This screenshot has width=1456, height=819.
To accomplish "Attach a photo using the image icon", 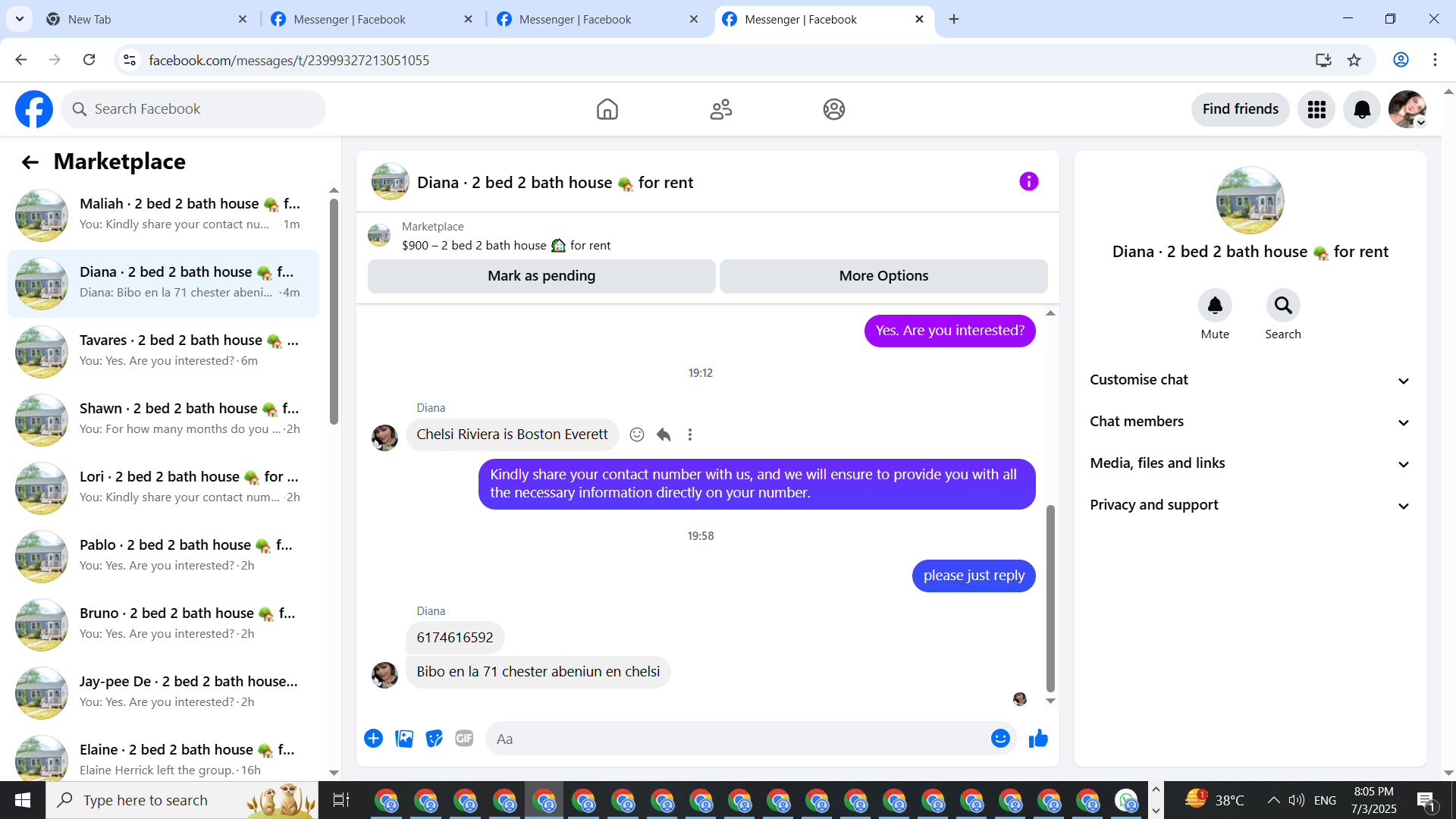I will pyautogui.click(x=404, y=739).
